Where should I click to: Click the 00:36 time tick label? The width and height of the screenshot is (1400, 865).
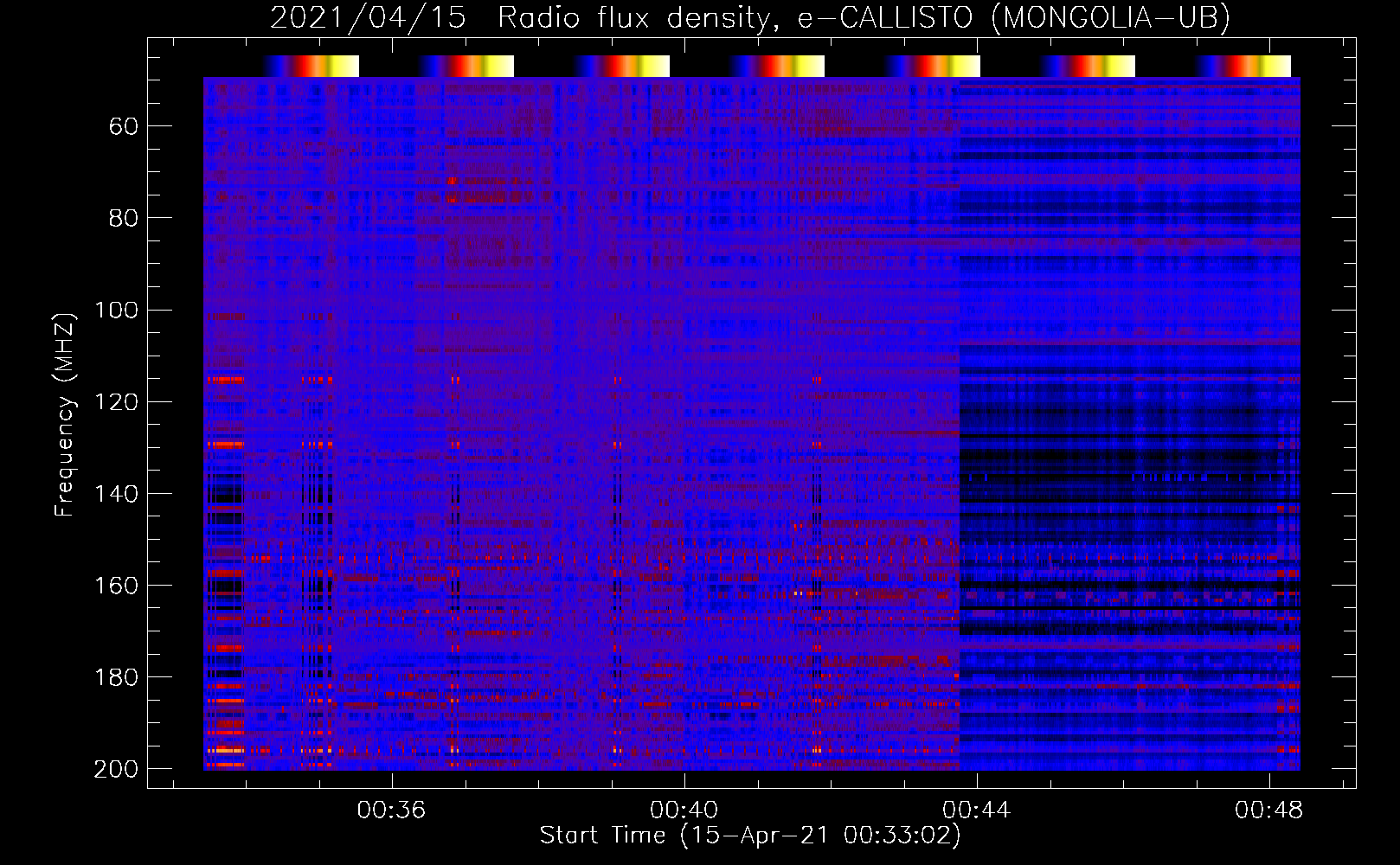(x=391, y=810)
